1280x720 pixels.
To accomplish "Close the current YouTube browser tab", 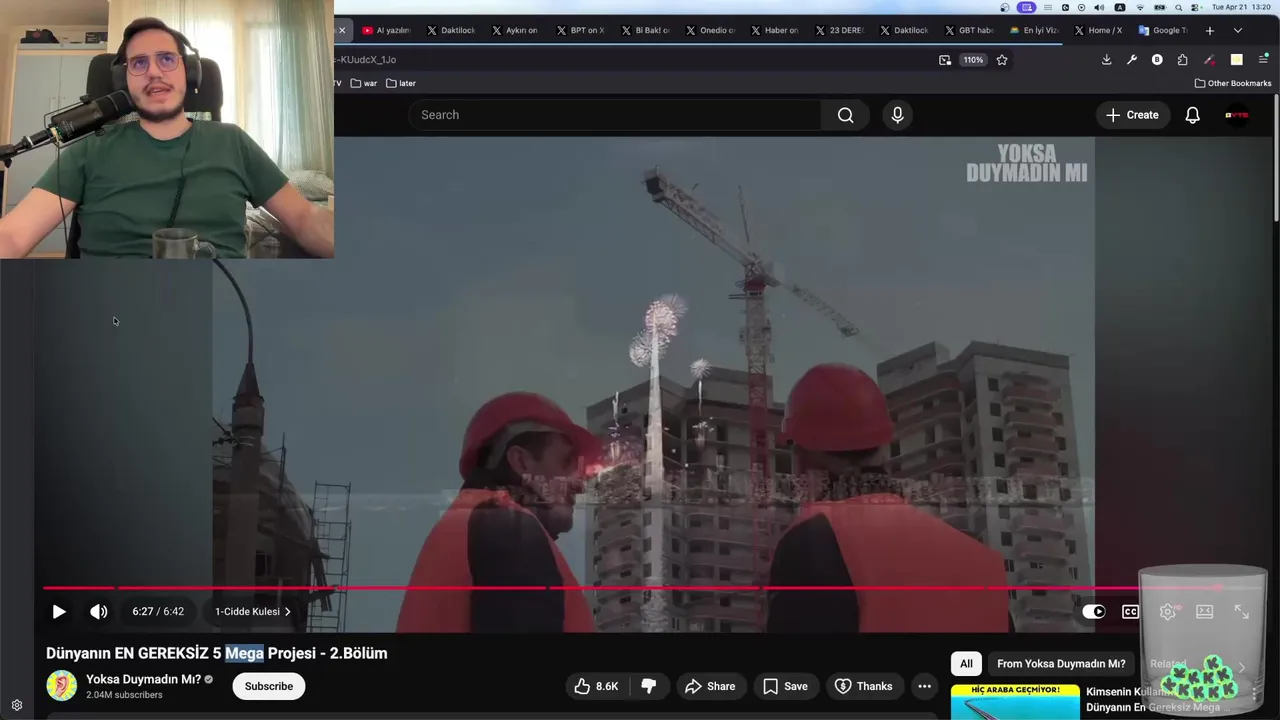I will point(342,30).
